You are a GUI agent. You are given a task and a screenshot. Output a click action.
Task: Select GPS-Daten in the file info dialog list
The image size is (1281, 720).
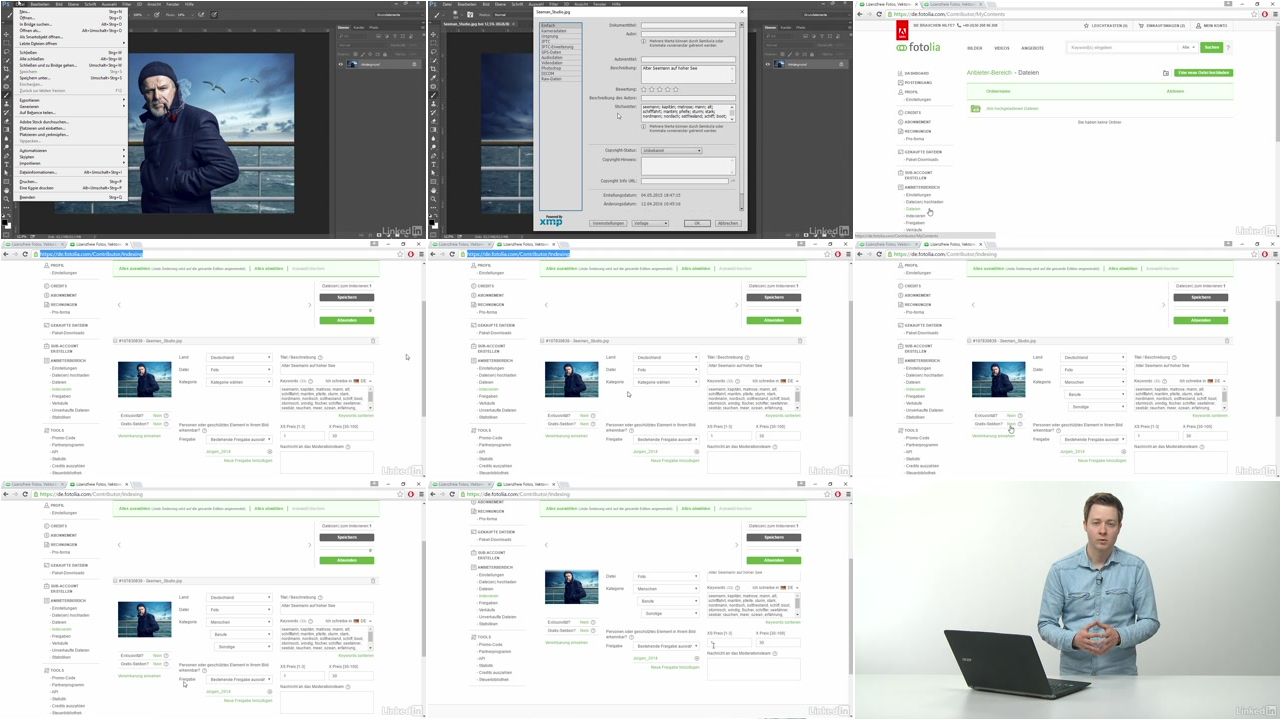(561, 52)
